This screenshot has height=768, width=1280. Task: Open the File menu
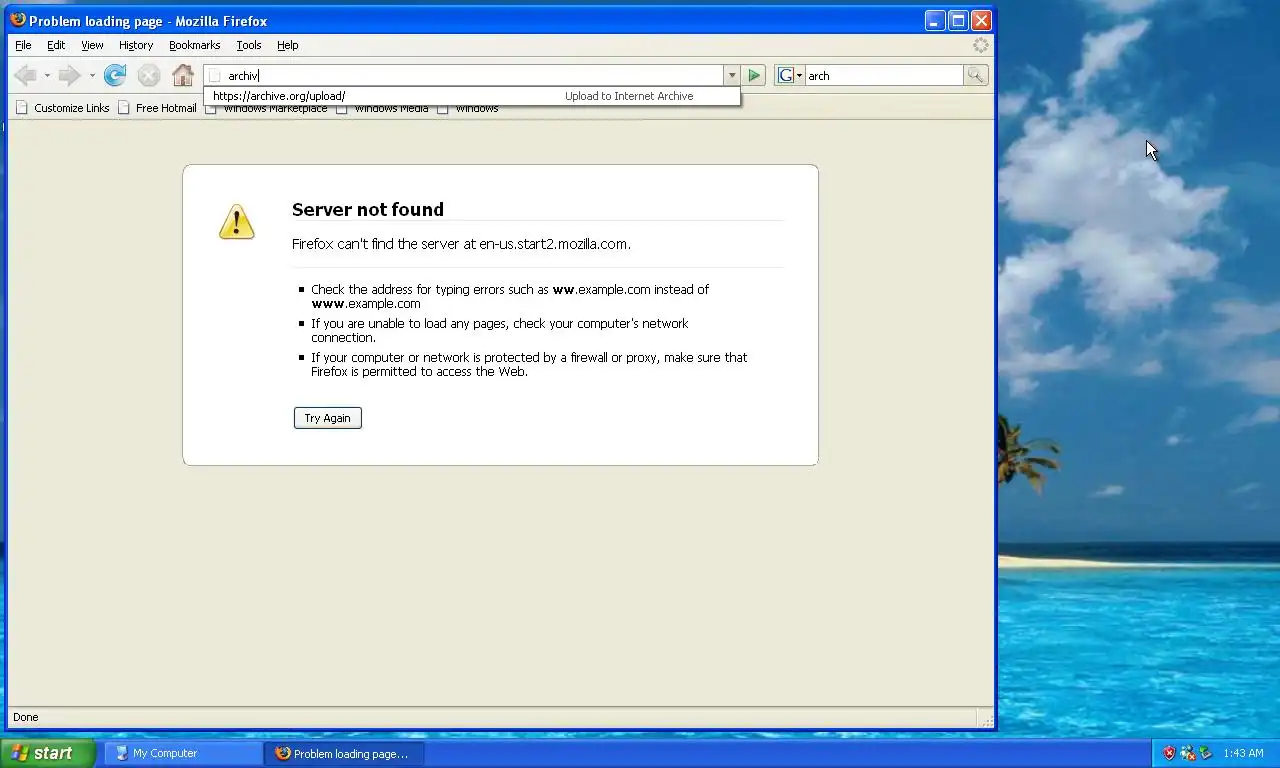(x=23, y=45)
